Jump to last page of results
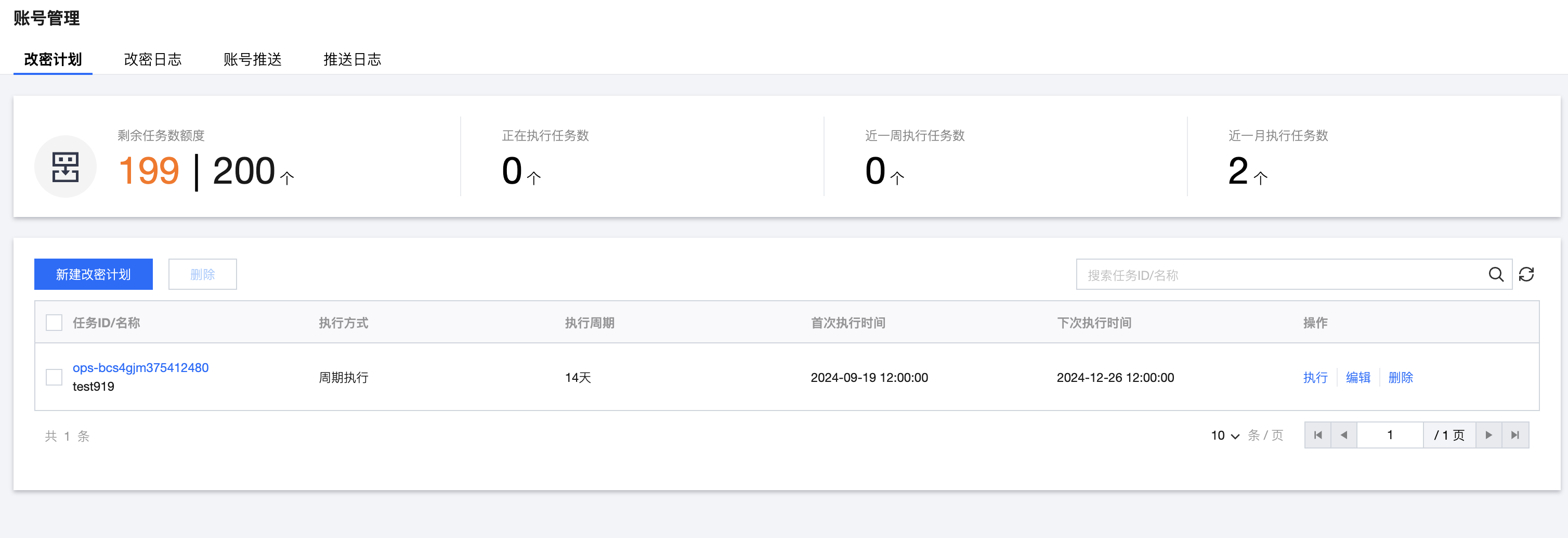The height and width of the screenshot is (538, 1568). tap(1515, 435)
